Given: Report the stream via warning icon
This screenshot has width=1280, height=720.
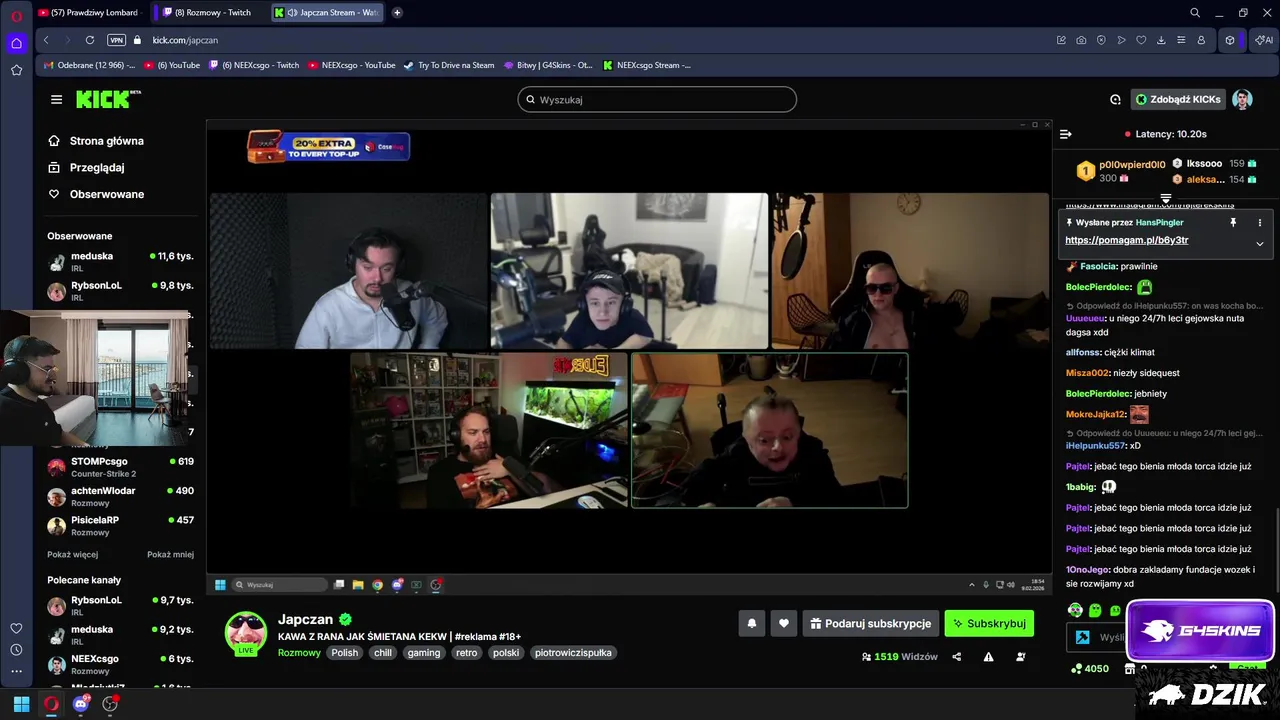Looking at the screenshot, I should [988, 657].
